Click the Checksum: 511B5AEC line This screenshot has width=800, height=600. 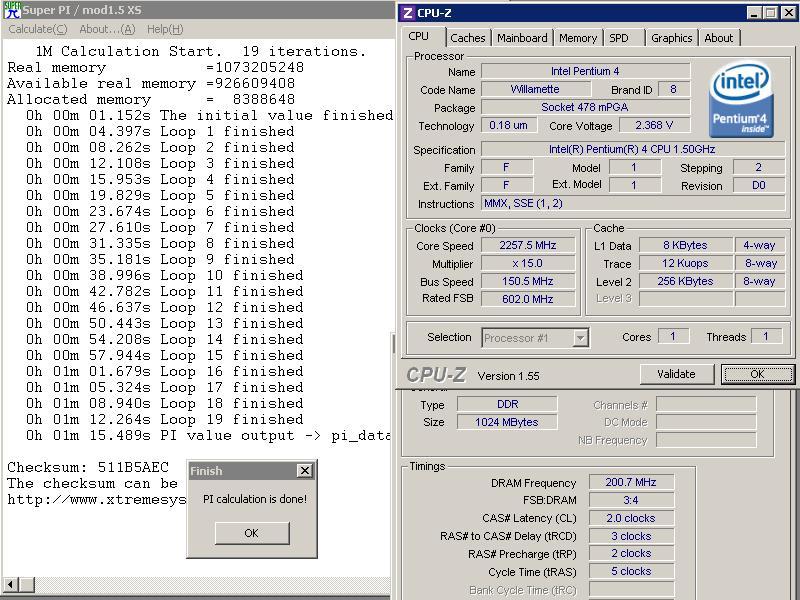[88, 467]
